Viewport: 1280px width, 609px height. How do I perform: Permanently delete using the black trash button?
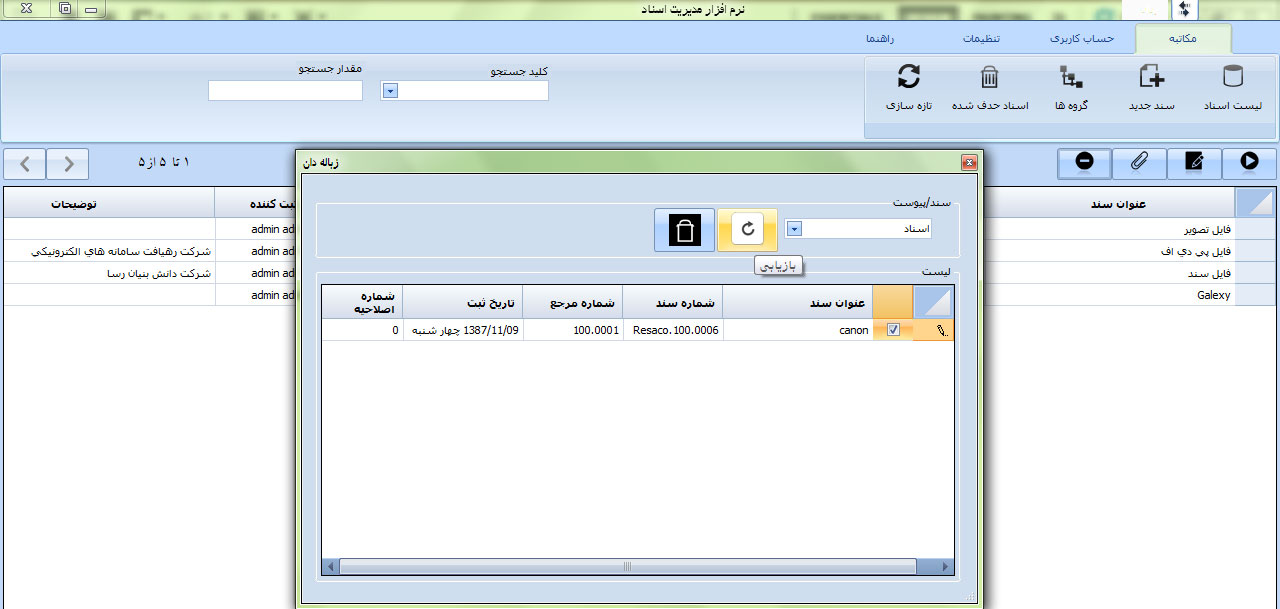click(x=685, y=230)
